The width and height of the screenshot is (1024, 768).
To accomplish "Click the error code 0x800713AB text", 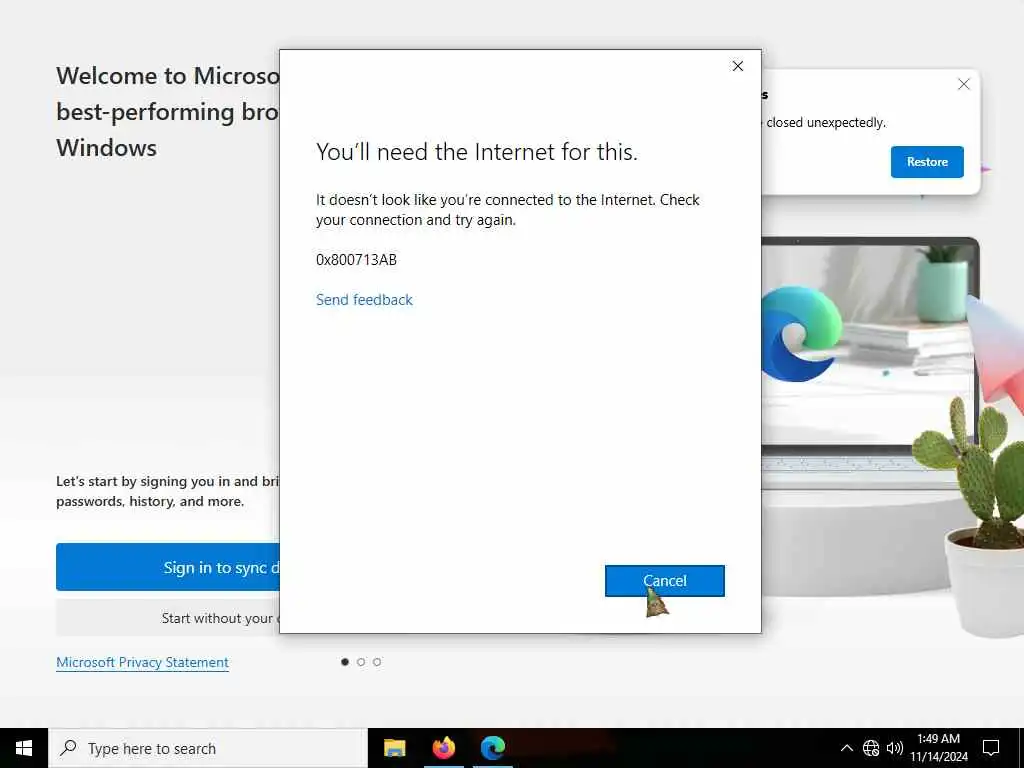I will [357, 260].
